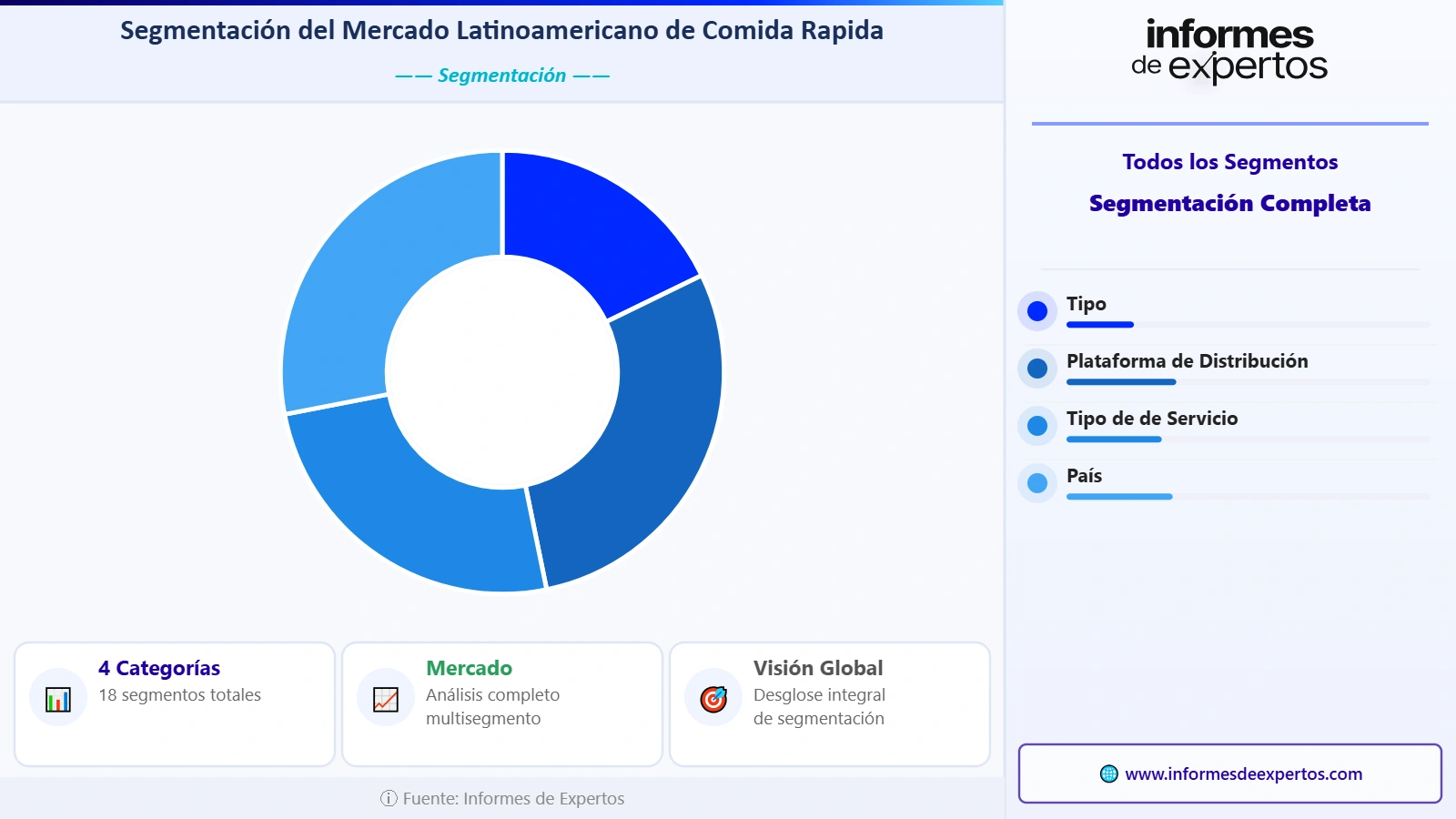The height and width of the screenshot is (819, 1456).
Task: Click '18 segmentos totales' text
Action: pos(180,695)
